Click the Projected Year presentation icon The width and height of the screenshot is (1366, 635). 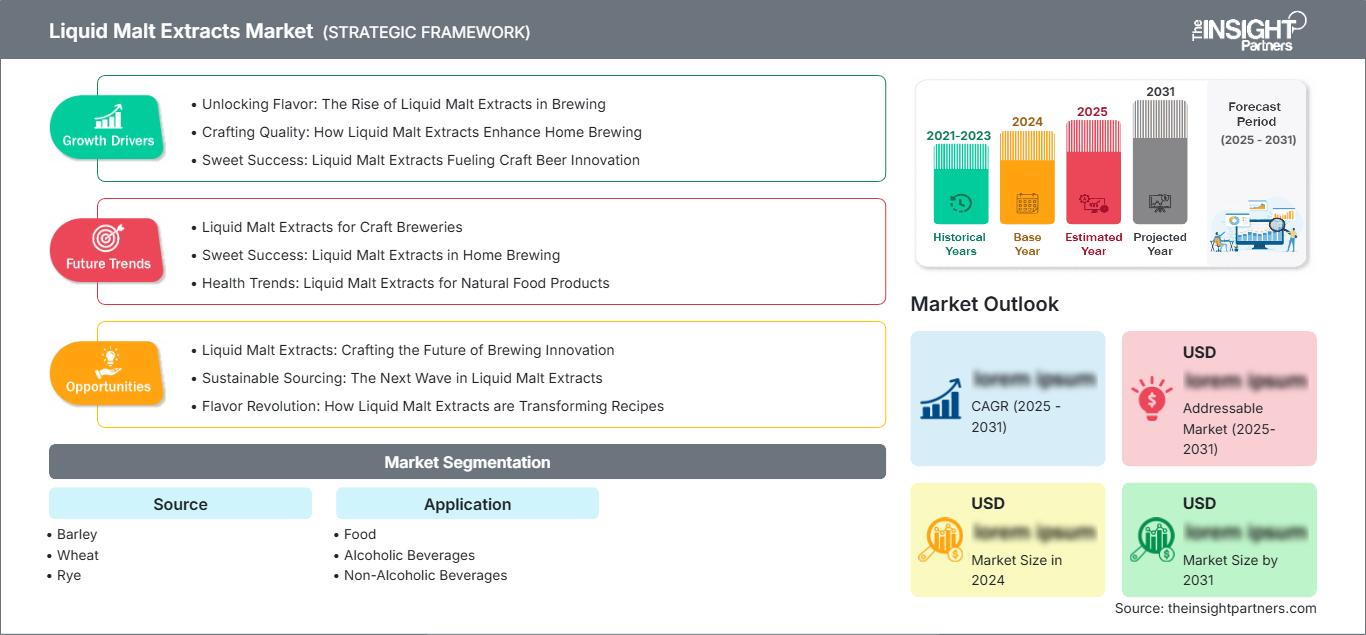click(x=1160, y=204)
